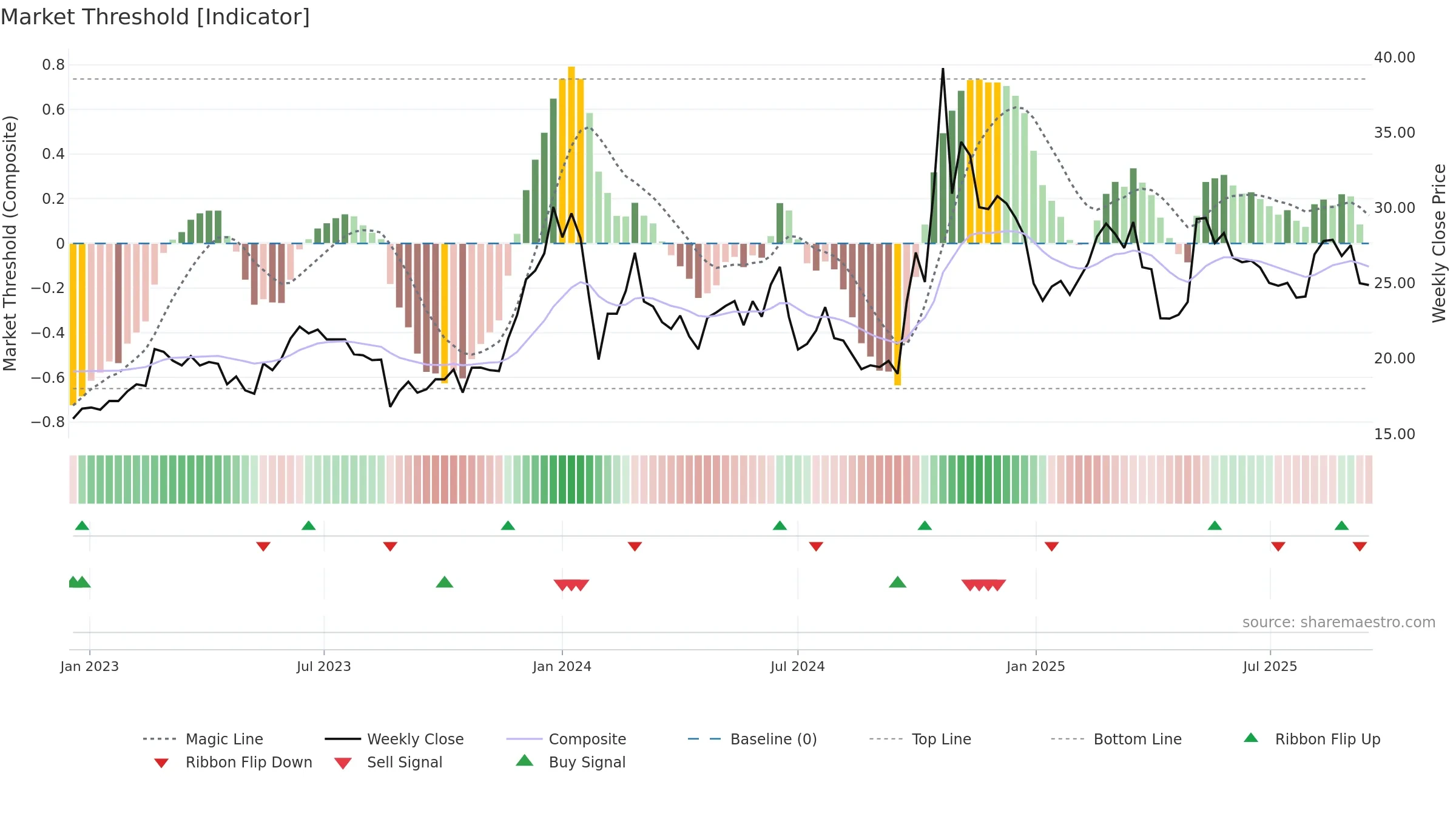
Task: Click the Ribbon Flip Down marker after Jan 2024
Action: (x=635, y=547)
